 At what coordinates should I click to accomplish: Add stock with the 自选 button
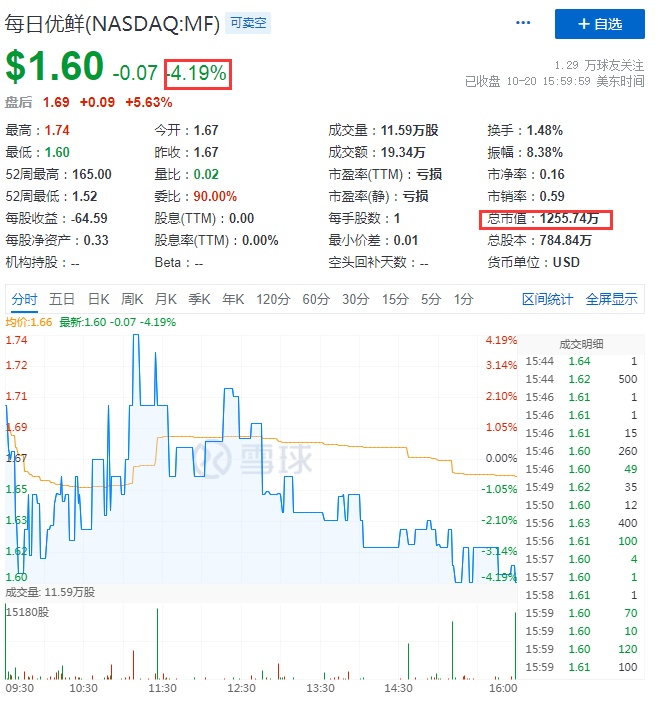[x=600, y=24]
